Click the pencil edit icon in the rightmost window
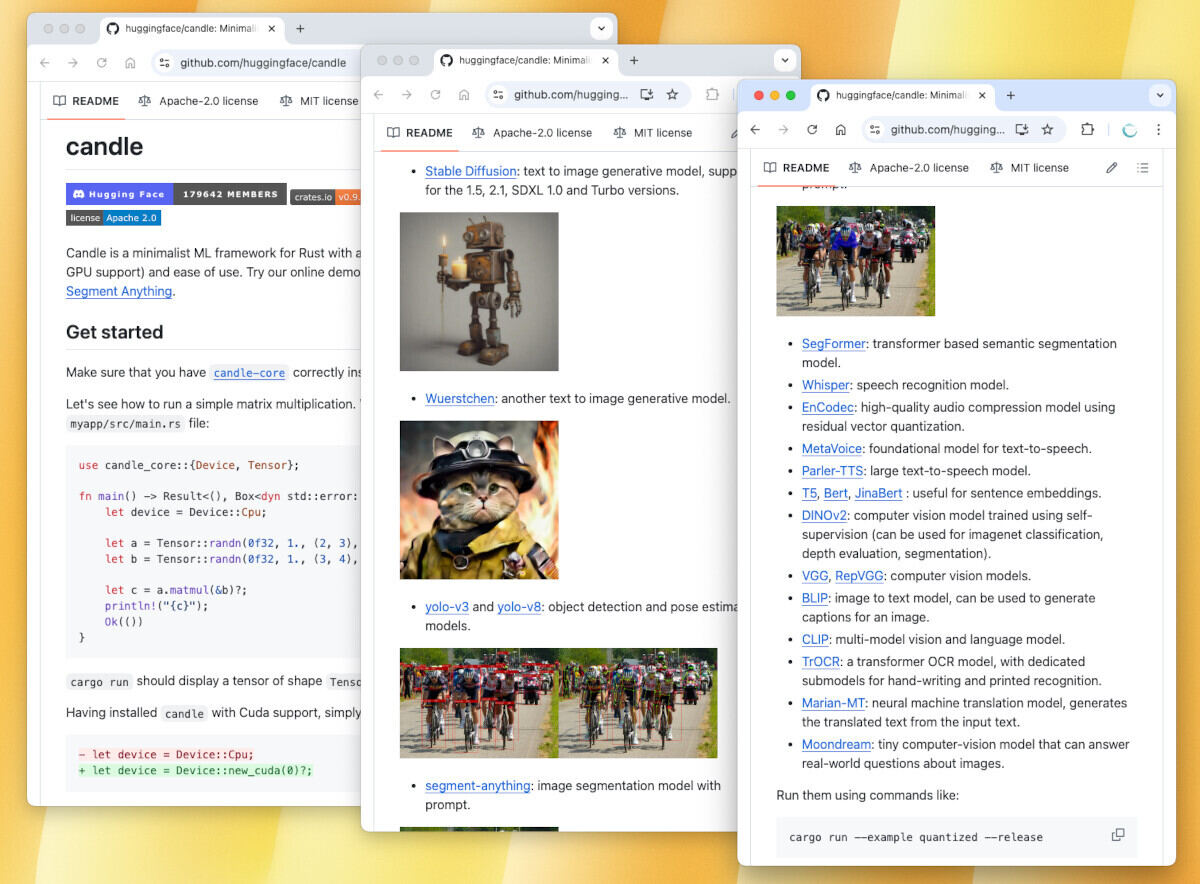This screenshot has height=884, width=1200. tap(1111, 168)
